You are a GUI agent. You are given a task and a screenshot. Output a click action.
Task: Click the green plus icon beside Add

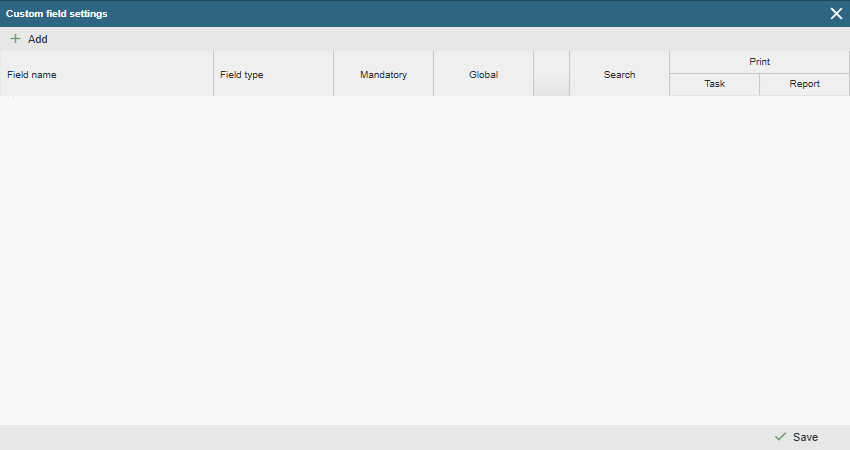pos(15,39)
